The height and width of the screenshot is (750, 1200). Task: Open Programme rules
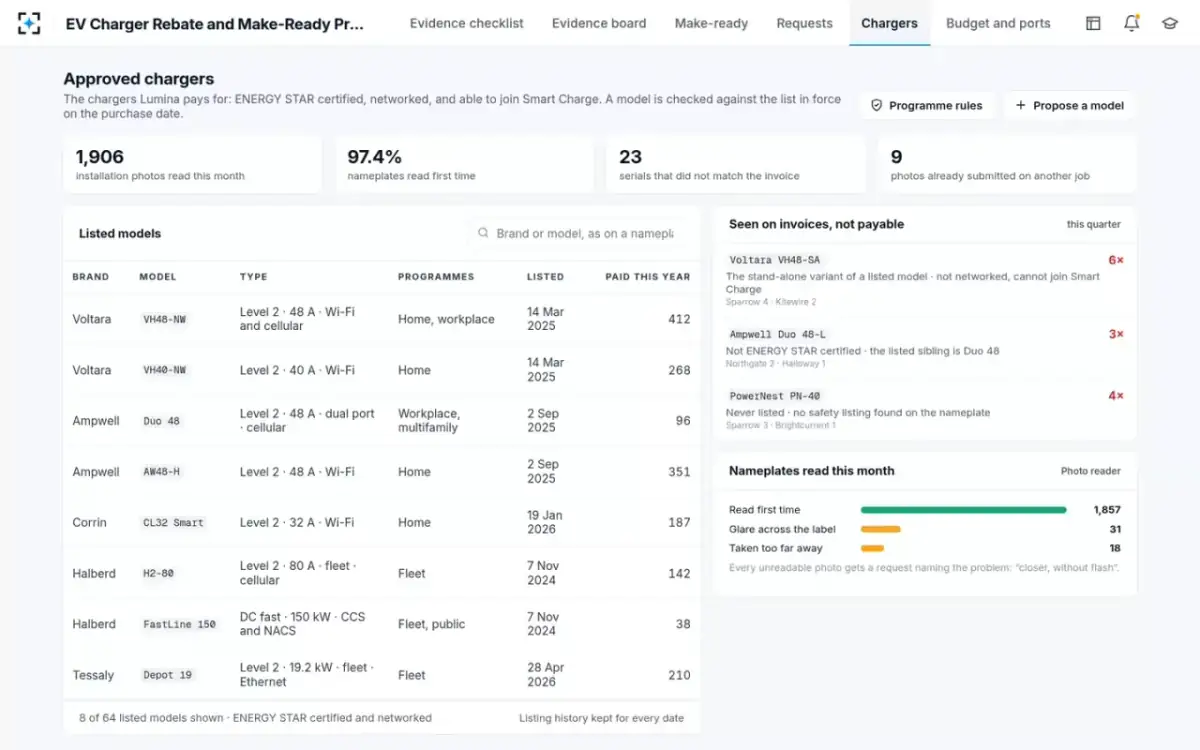[x=926, y=105]
